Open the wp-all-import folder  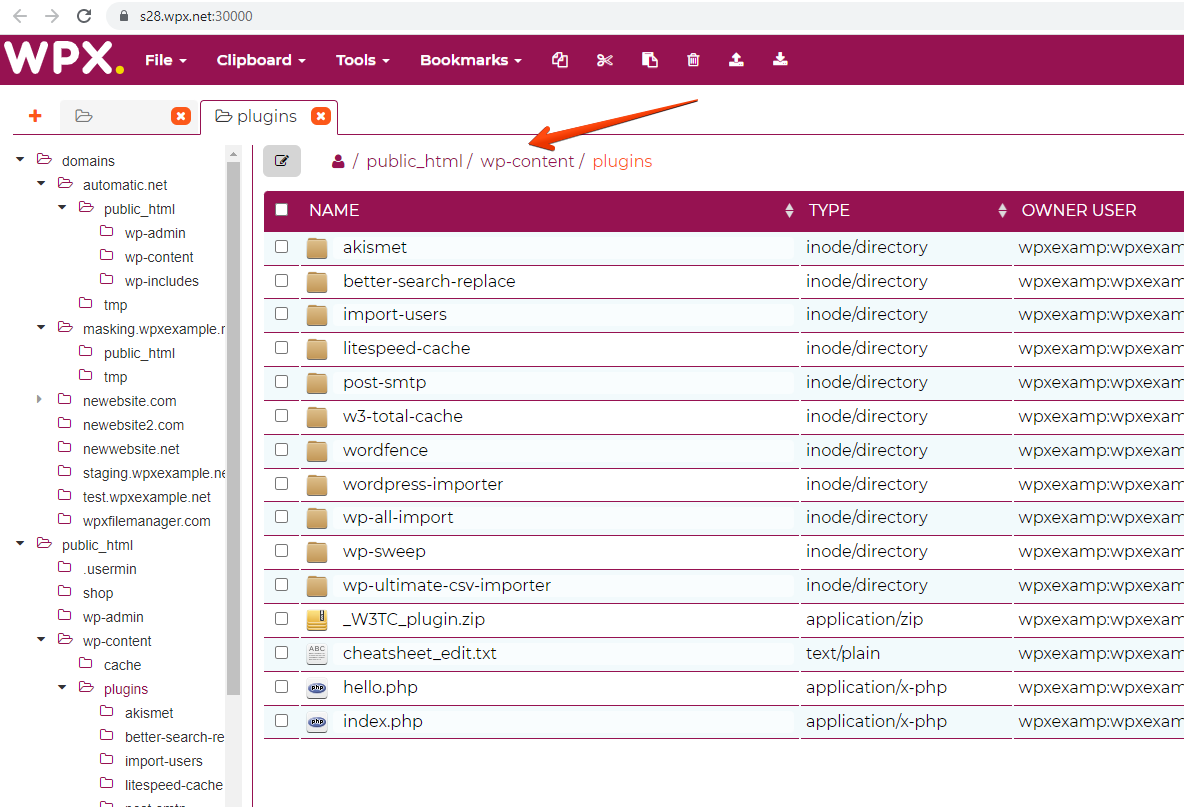(x=398, y=518)
